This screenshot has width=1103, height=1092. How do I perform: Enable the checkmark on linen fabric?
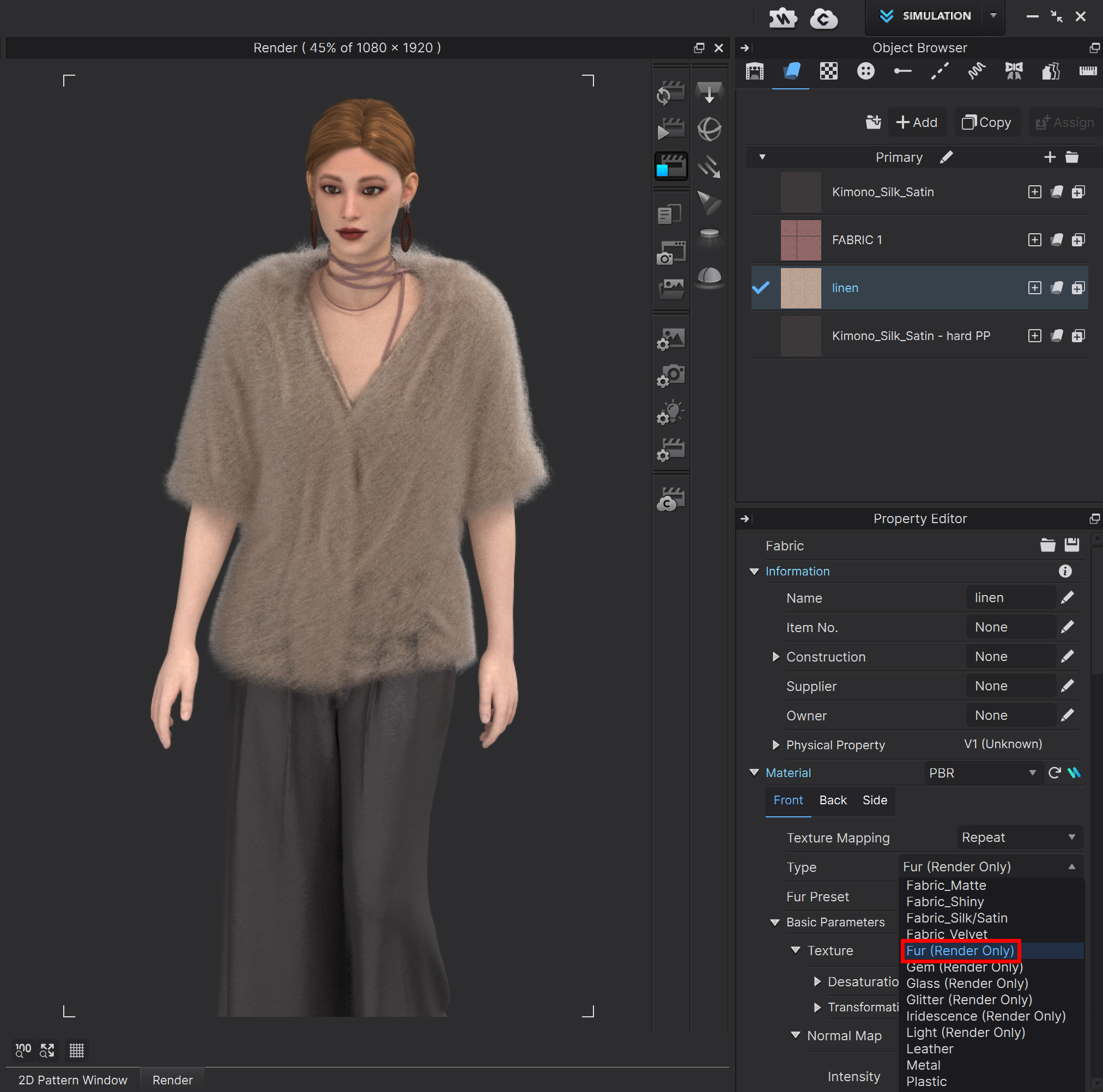[761, 288]
